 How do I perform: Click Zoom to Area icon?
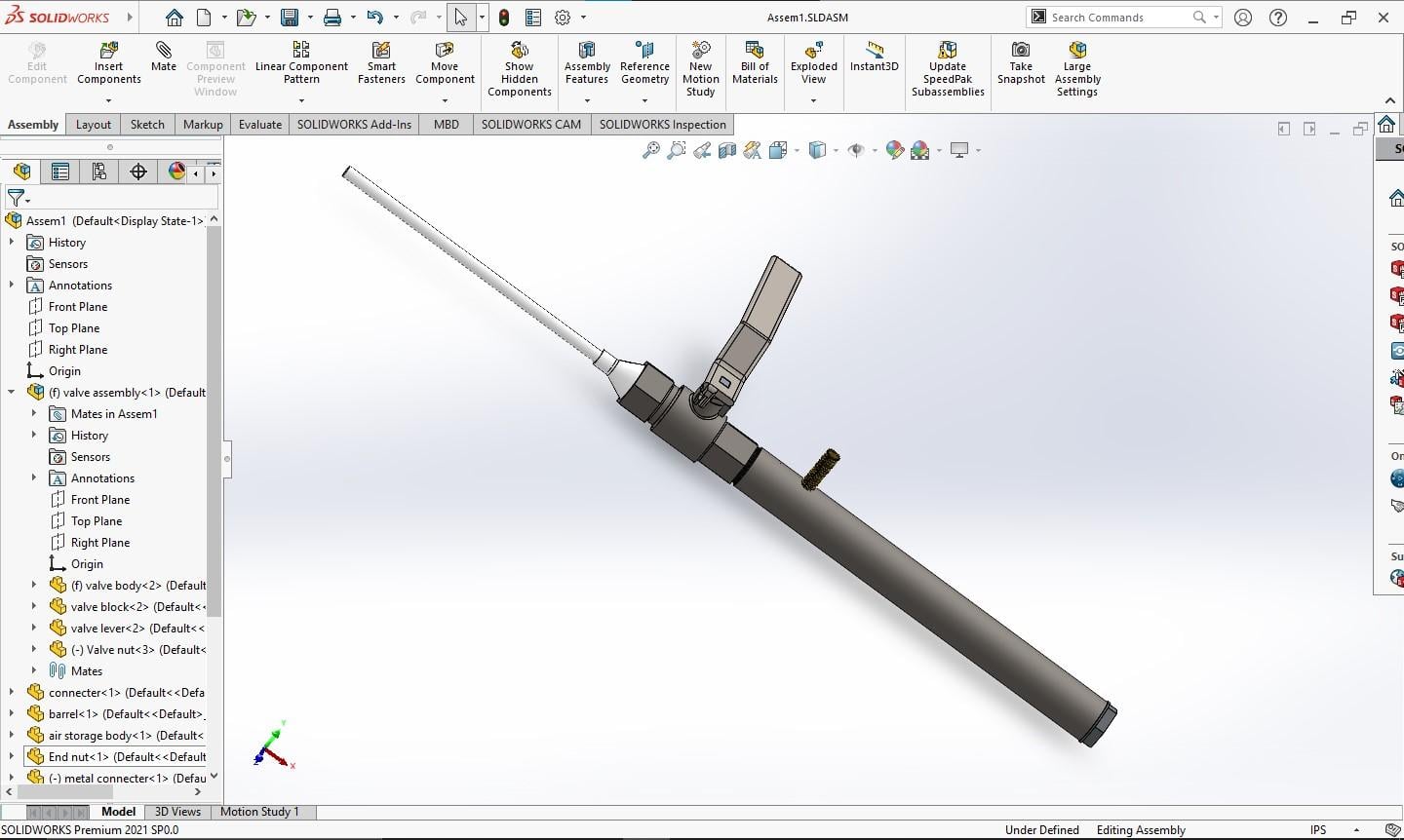pos(676,150)
